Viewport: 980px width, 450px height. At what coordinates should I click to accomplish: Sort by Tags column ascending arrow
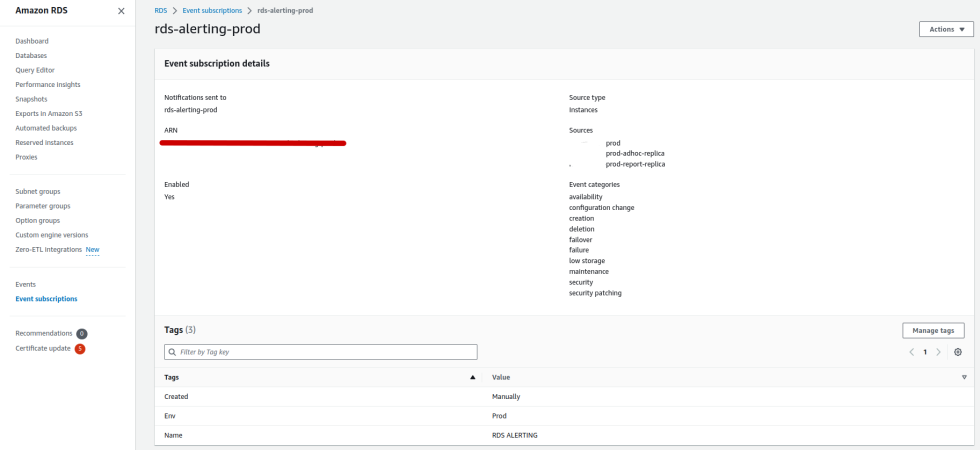(x=472, y=378)
